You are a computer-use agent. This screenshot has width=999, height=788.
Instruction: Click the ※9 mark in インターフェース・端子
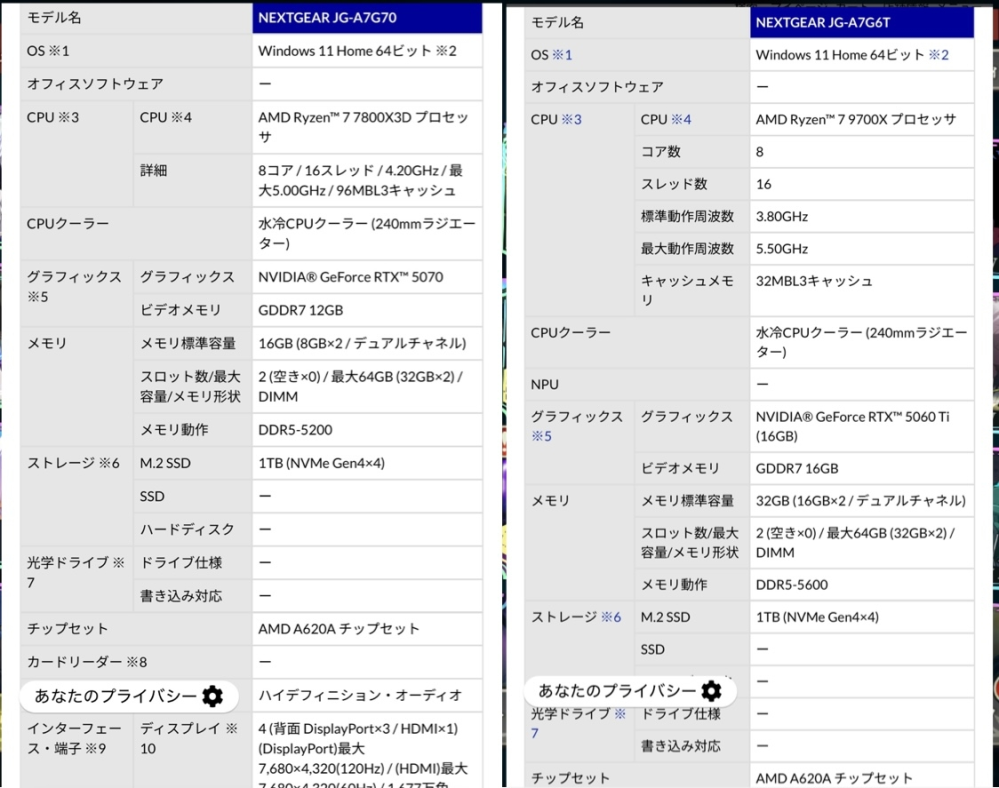[x=96, y=749]
